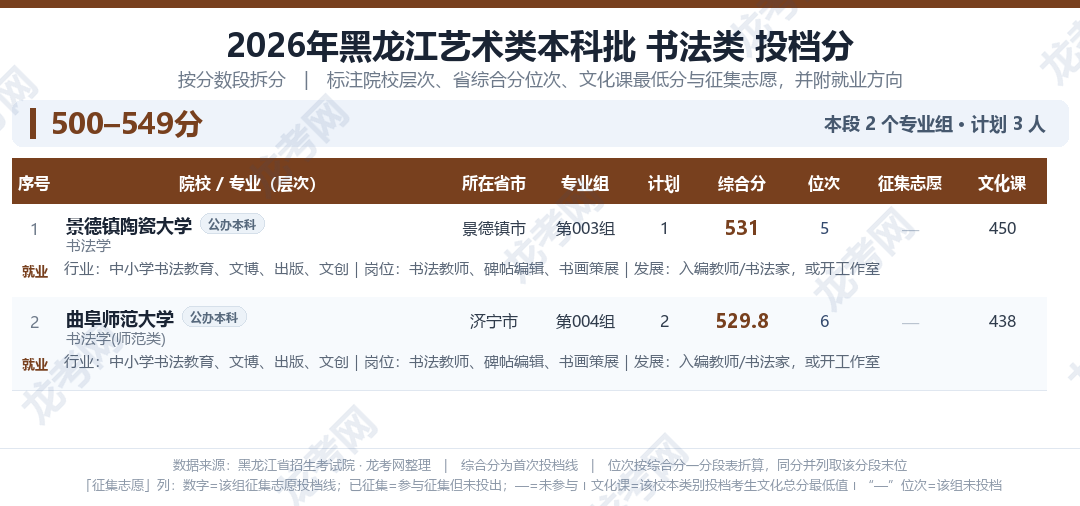The width and height of the screenshot is (1080, 506).
Task: Click the row number 2 cell
Action: (x=34, y=322)
